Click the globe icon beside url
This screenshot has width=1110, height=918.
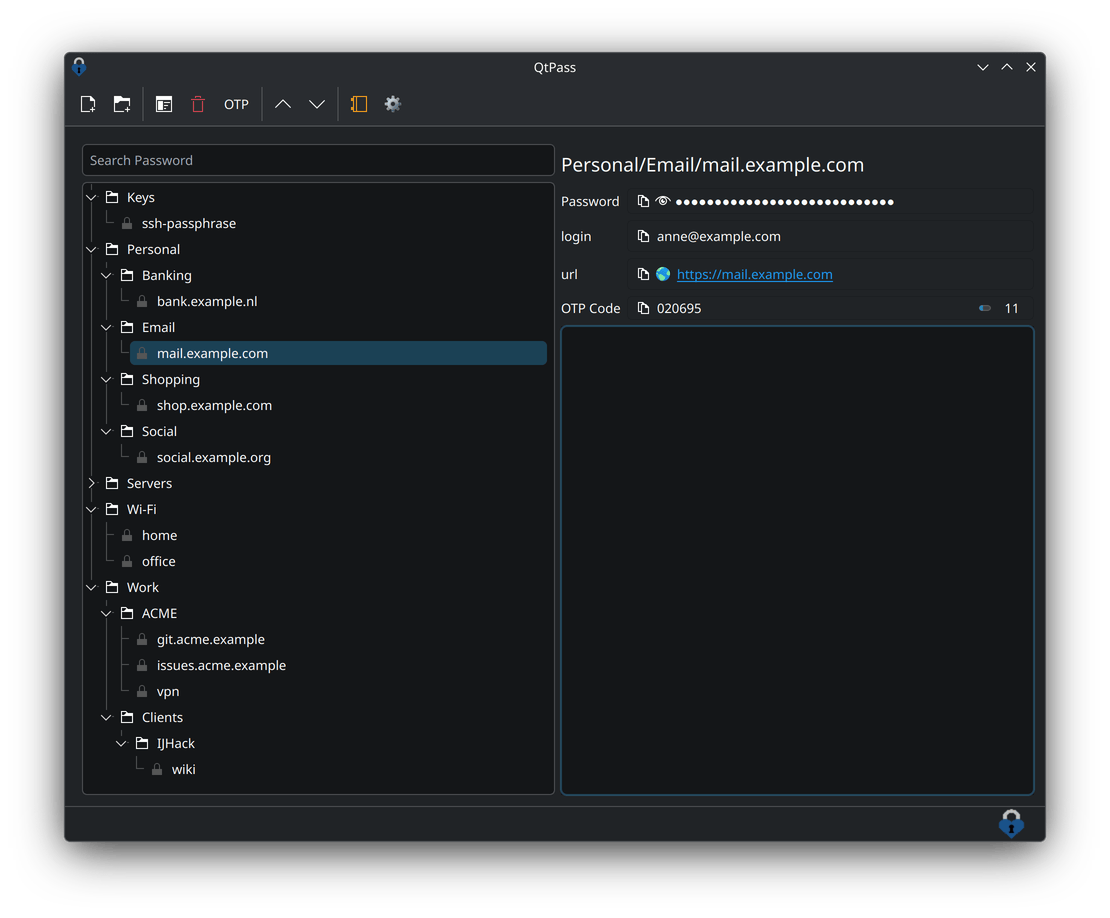pyautogui.click(x=663, y=274)
